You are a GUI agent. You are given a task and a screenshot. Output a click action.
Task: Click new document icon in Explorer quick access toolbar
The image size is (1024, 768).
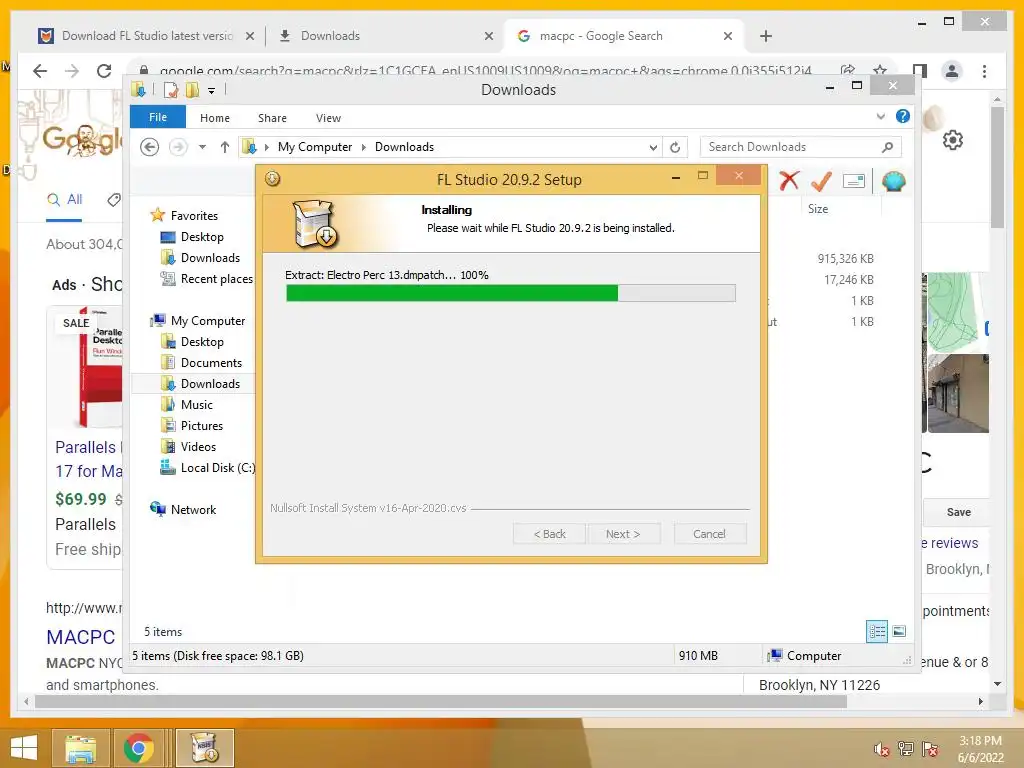click(170, 89)
